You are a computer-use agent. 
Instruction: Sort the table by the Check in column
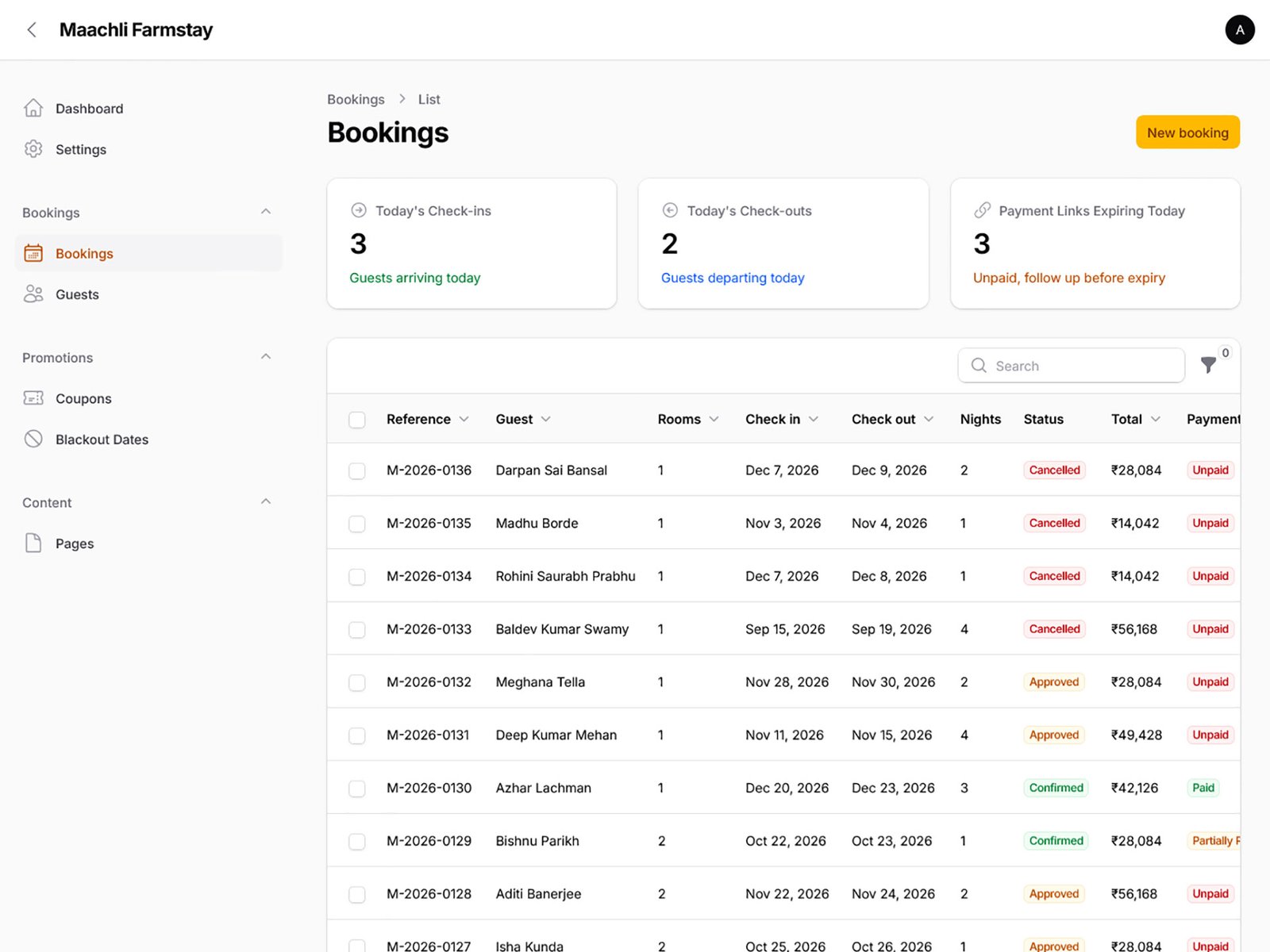click(782, 419)
